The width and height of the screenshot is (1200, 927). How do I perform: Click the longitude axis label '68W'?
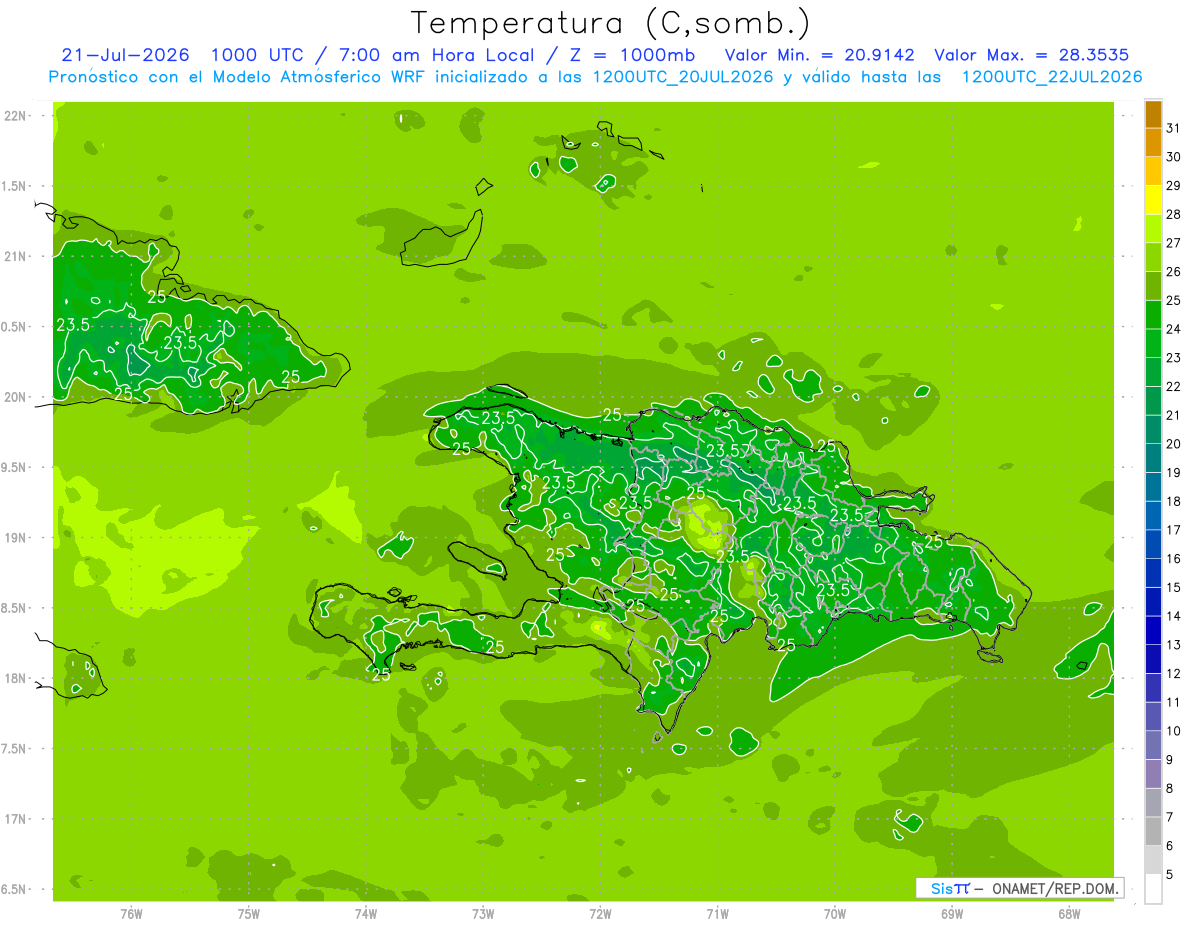click(1069, 913)
